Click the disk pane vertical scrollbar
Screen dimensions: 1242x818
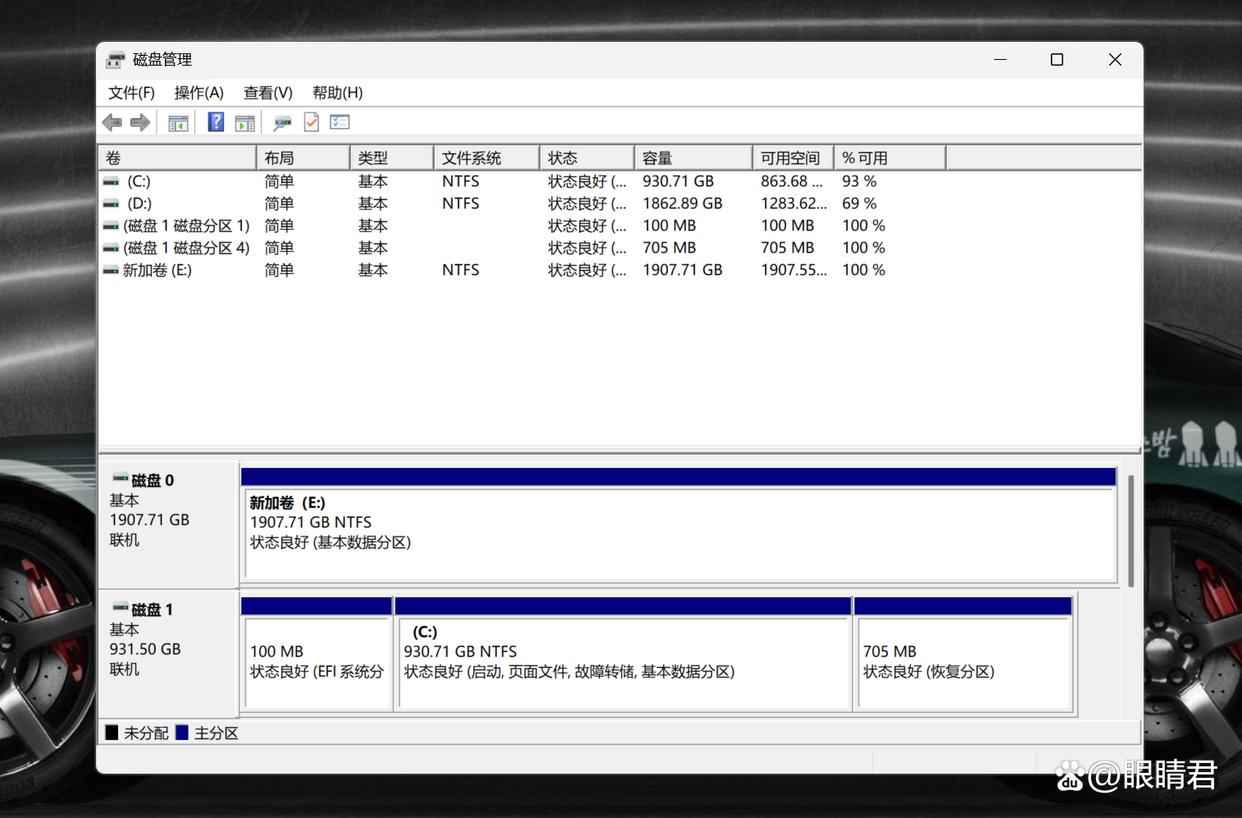[x=1131, y=530]
